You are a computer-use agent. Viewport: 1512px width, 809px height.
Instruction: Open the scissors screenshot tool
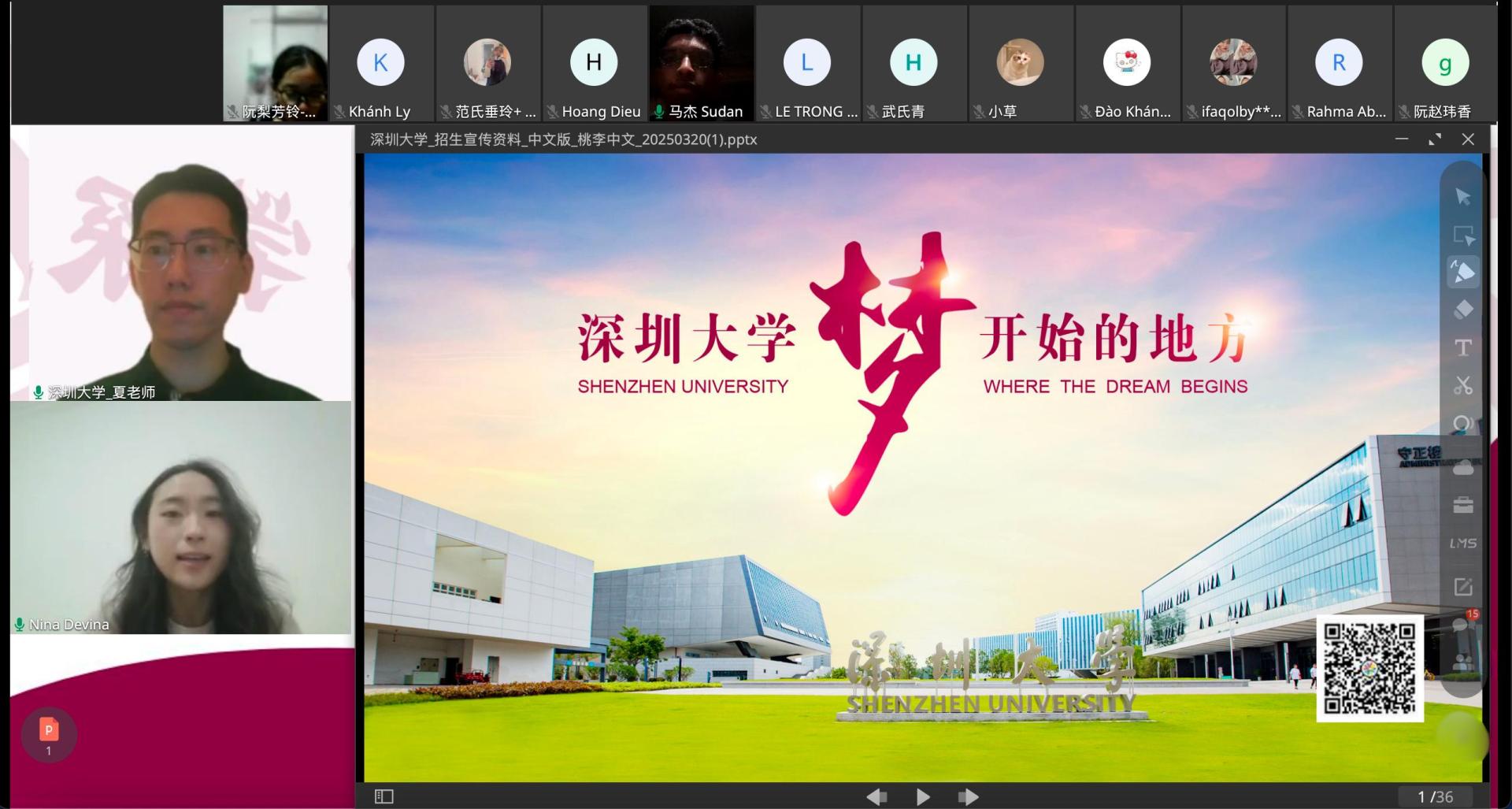[x=1463, y=385]
